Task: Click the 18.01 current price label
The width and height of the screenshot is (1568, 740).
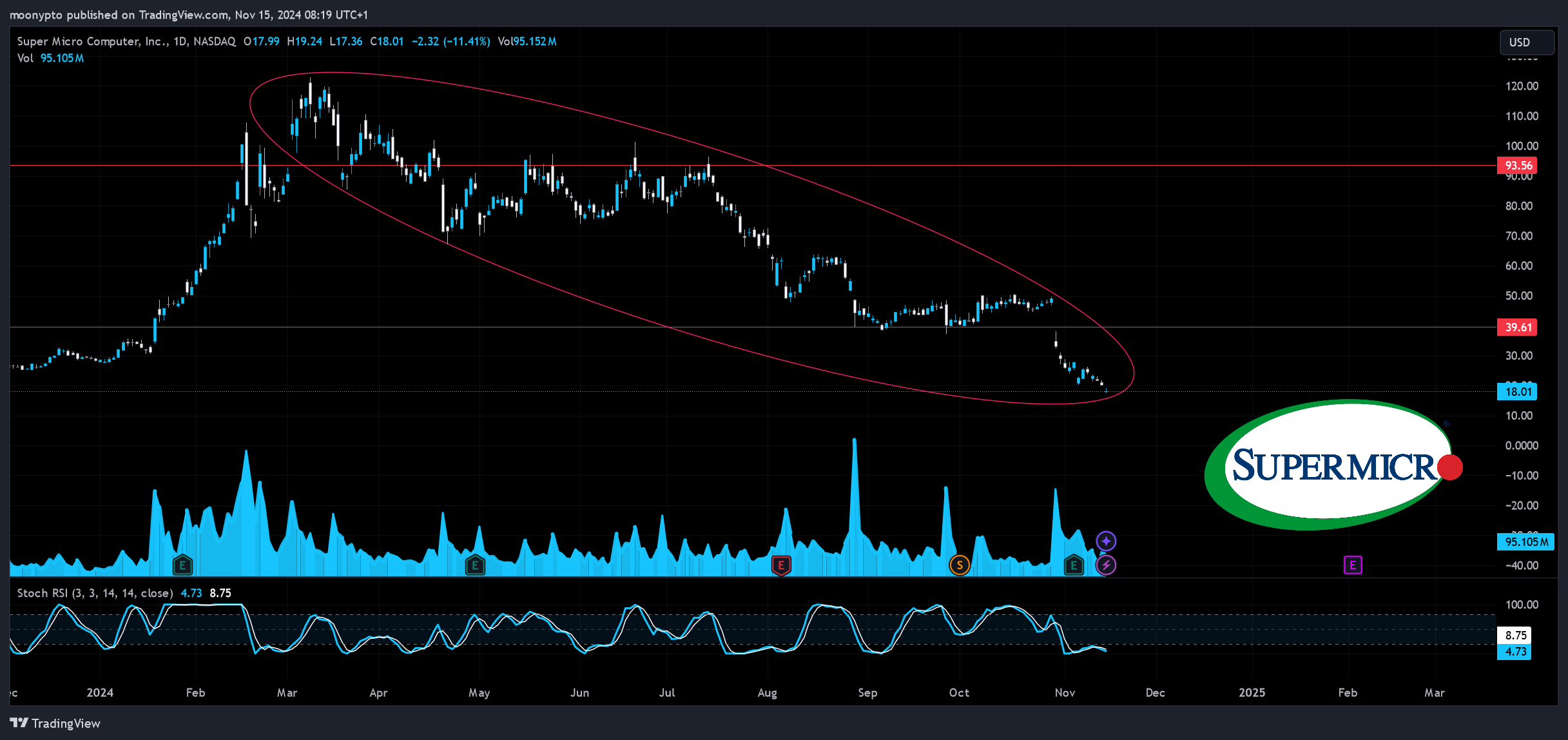Action: point(1518,392)
